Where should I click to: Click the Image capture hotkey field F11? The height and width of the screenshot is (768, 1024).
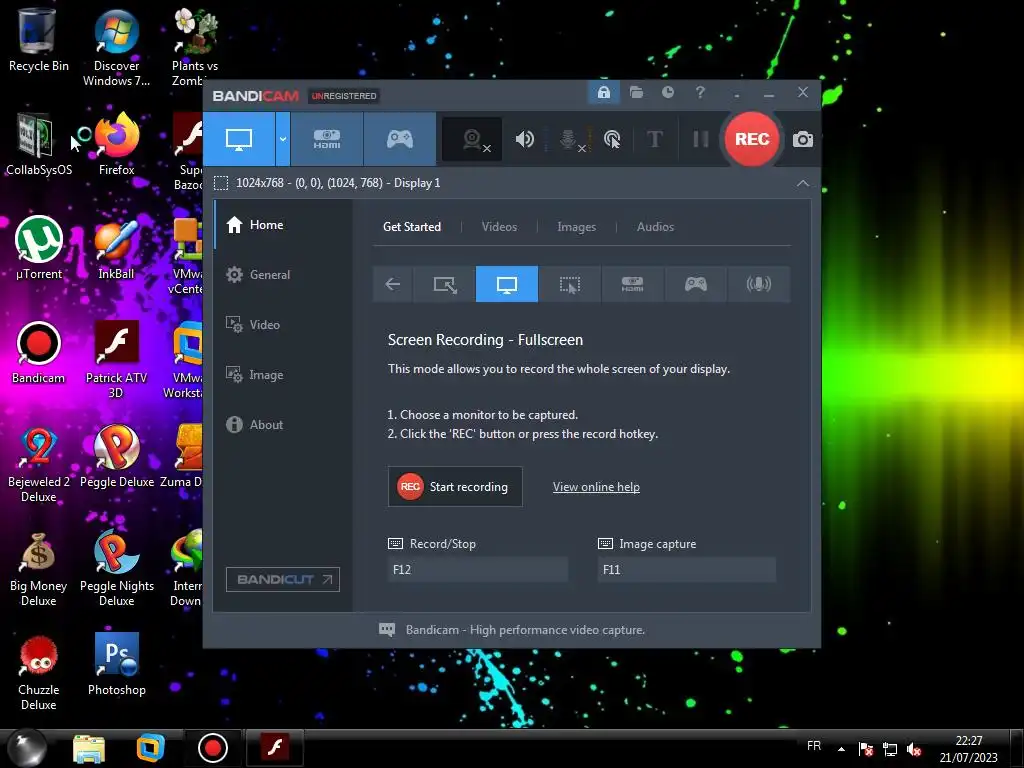point(687,569)
